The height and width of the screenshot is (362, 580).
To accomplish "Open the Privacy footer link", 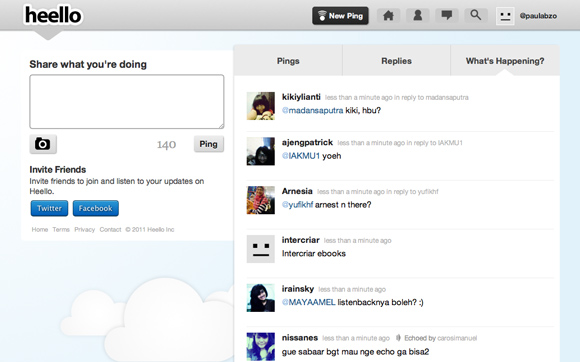I will coord(85,230).
